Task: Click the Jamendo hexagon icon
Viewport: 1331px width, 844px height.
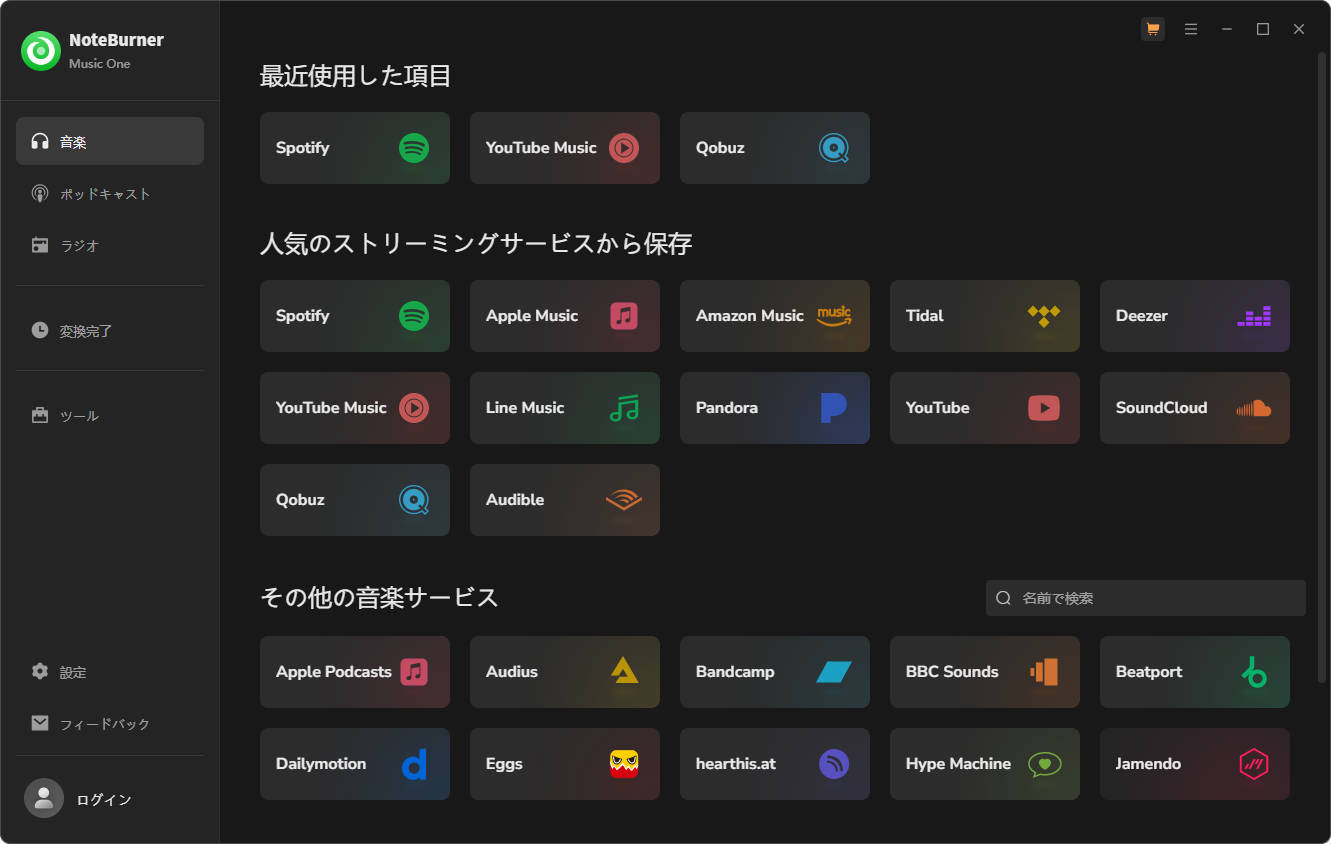Action: 1254,764
